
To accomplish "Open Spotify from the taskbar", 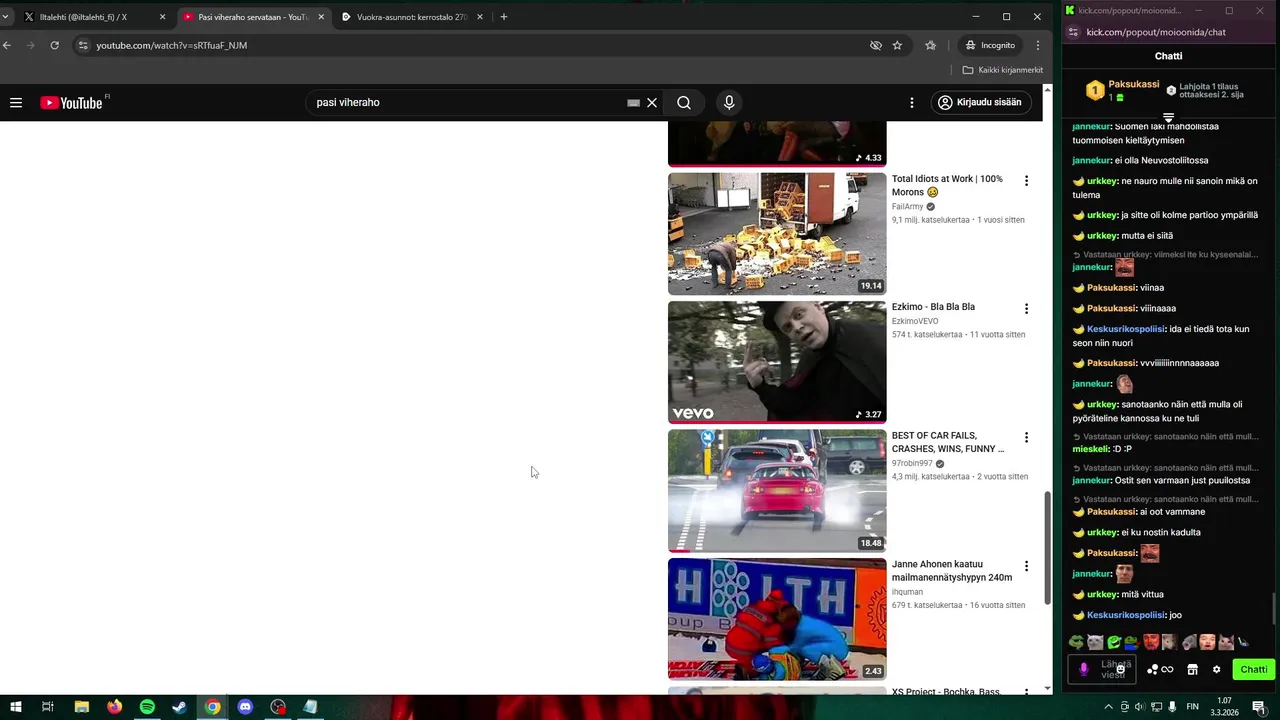I will [147, 707].
